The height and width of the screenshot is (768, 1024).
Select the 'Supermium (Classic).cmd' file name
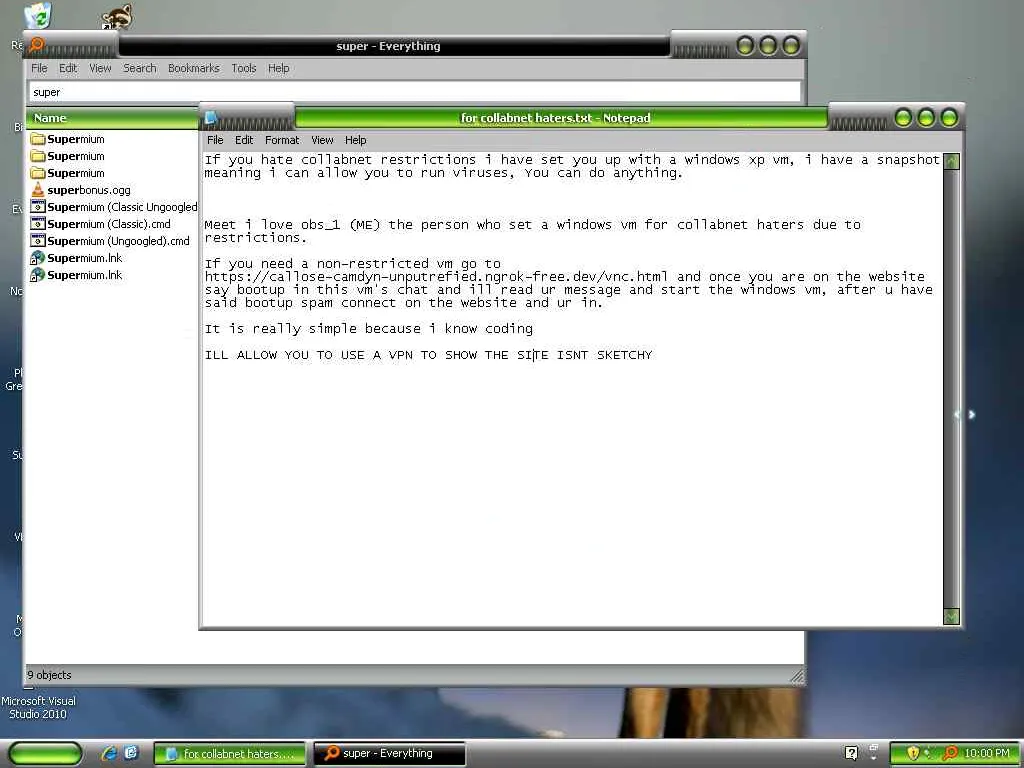(x=109, y=224)
